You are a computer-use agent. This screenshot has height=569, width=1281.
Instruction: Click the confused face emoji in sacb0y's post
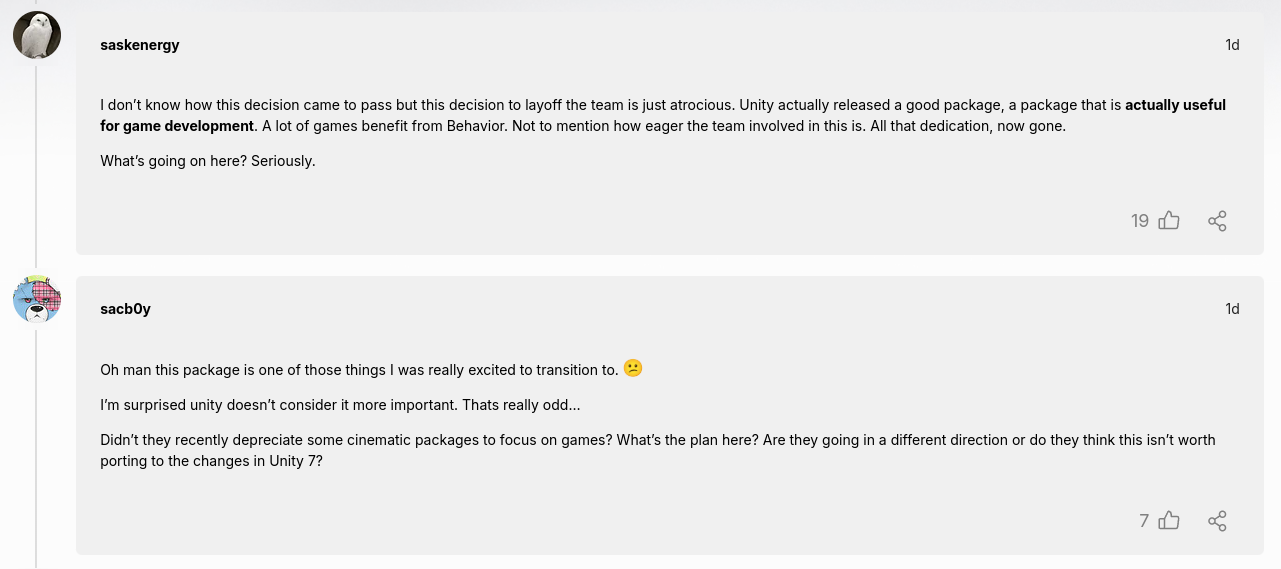[x=633, y=368]
